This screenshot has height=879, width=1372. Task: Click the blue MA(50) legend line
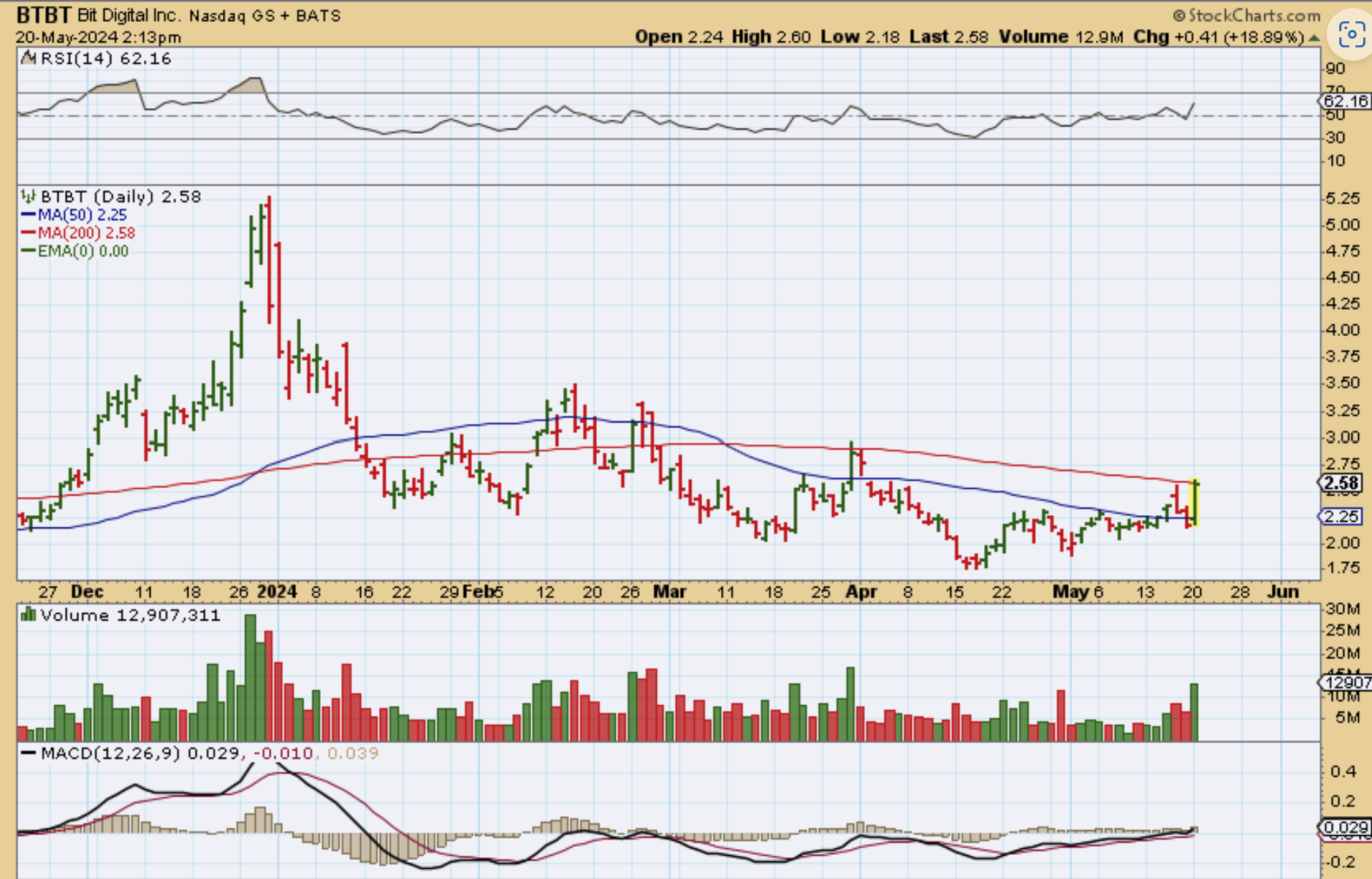(28, 215)
